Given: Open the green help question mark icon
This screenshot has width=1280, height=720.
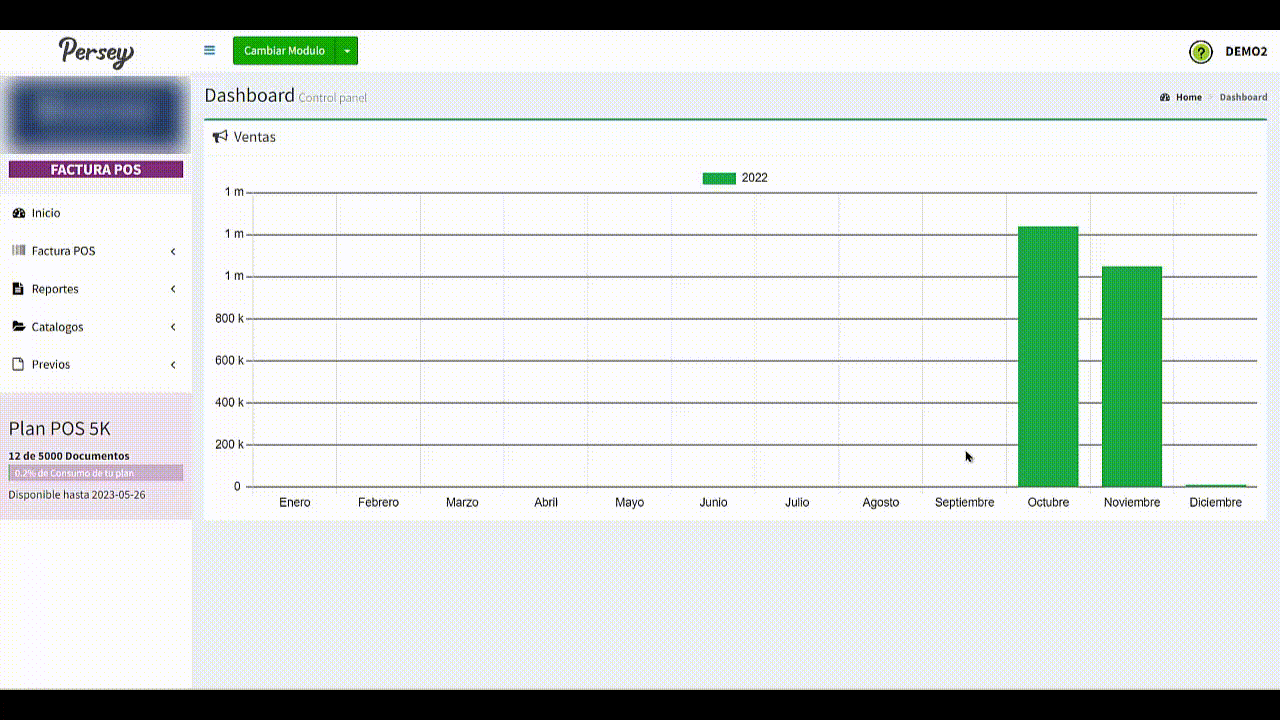Looking at the screenshot, I should pos(1200,52).
